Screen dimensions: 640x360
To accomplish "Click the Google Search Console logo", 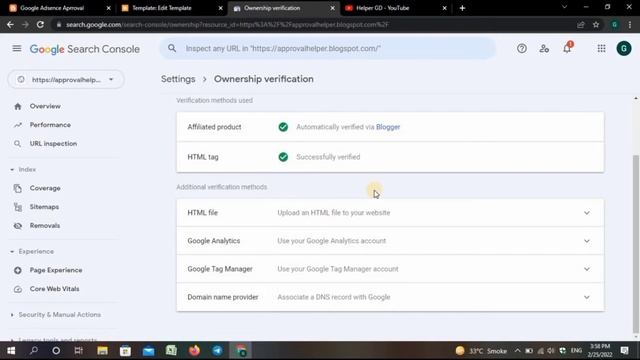I will pyautogui.click(x=85, y=49).
